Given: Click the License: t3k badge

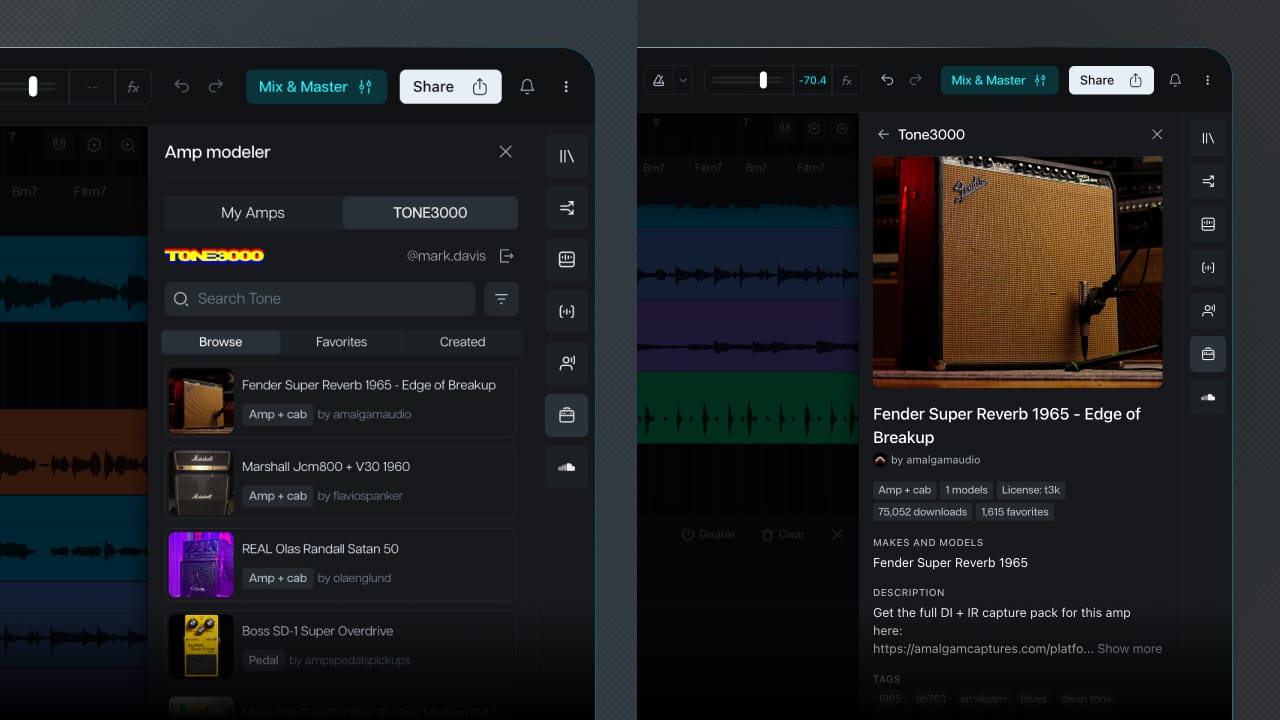Looking at the screenshot, I should (1031, 490).
